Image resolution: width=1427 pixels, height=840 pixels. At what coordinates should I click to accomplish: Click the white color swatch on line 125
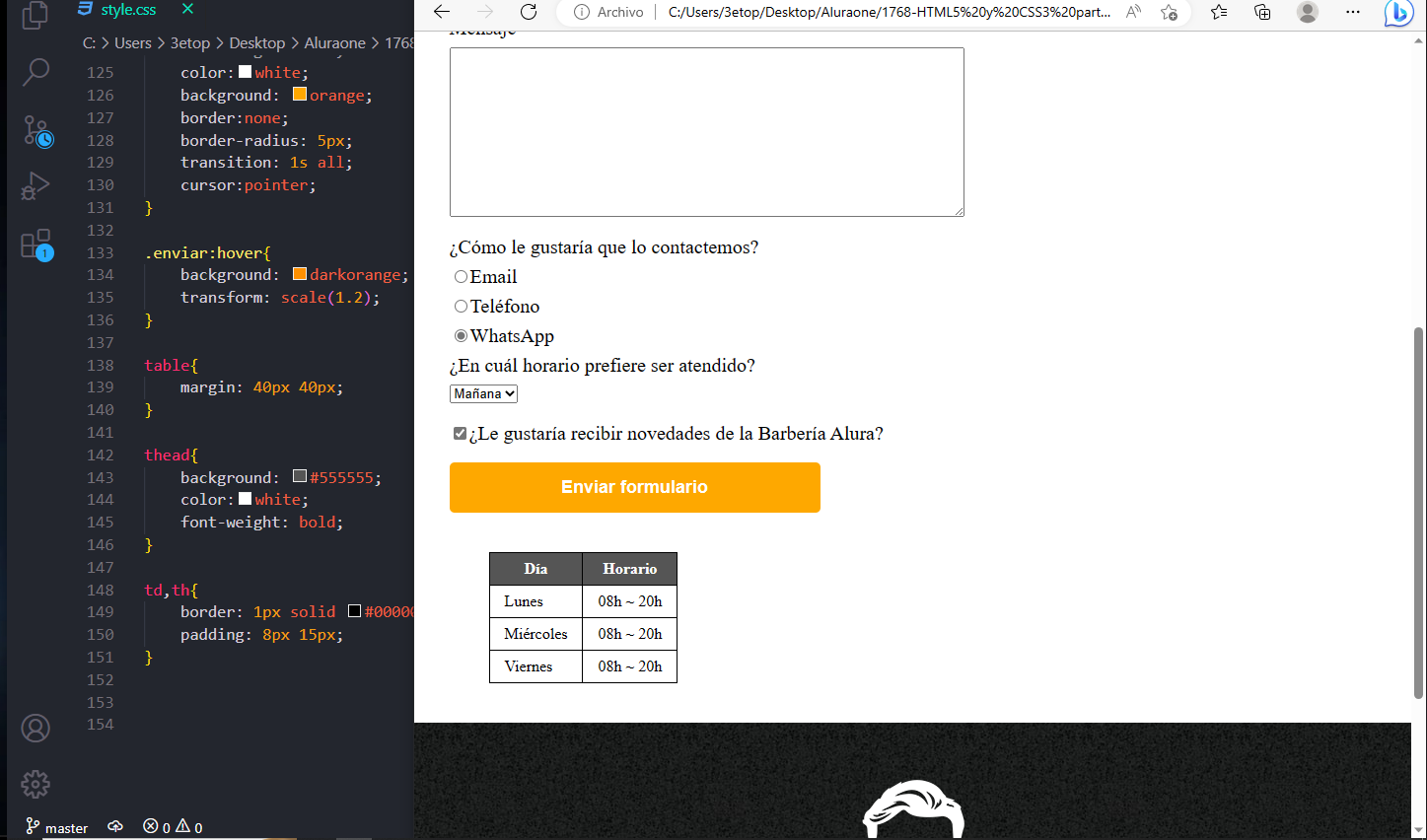click(246, 72)
